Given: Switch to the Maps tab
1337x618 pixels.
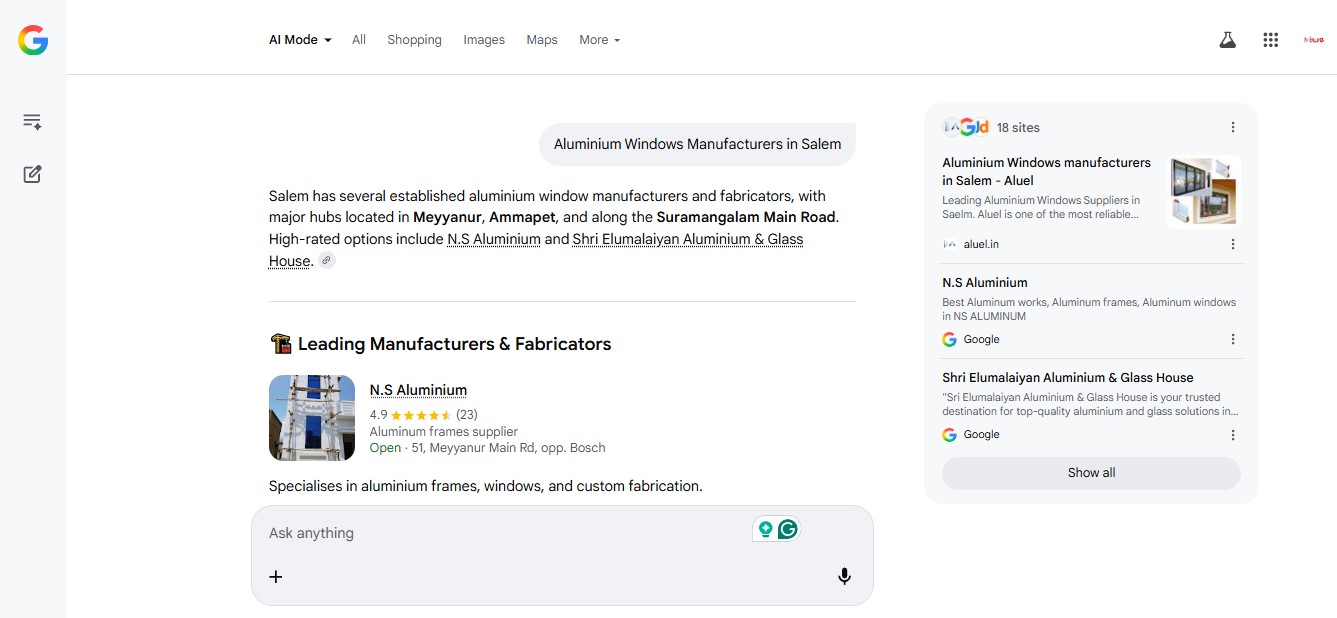Looking at the screenshot, I should (542, 40).
